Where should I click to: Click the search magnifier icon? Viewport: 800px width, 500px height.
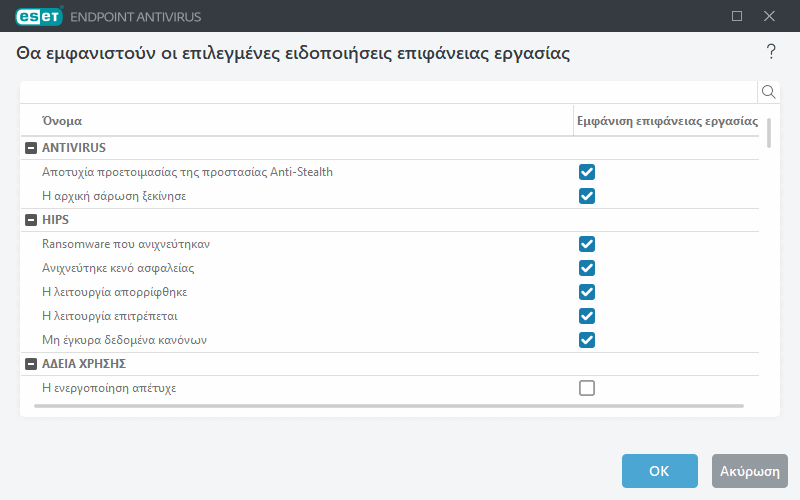point(768,92)
